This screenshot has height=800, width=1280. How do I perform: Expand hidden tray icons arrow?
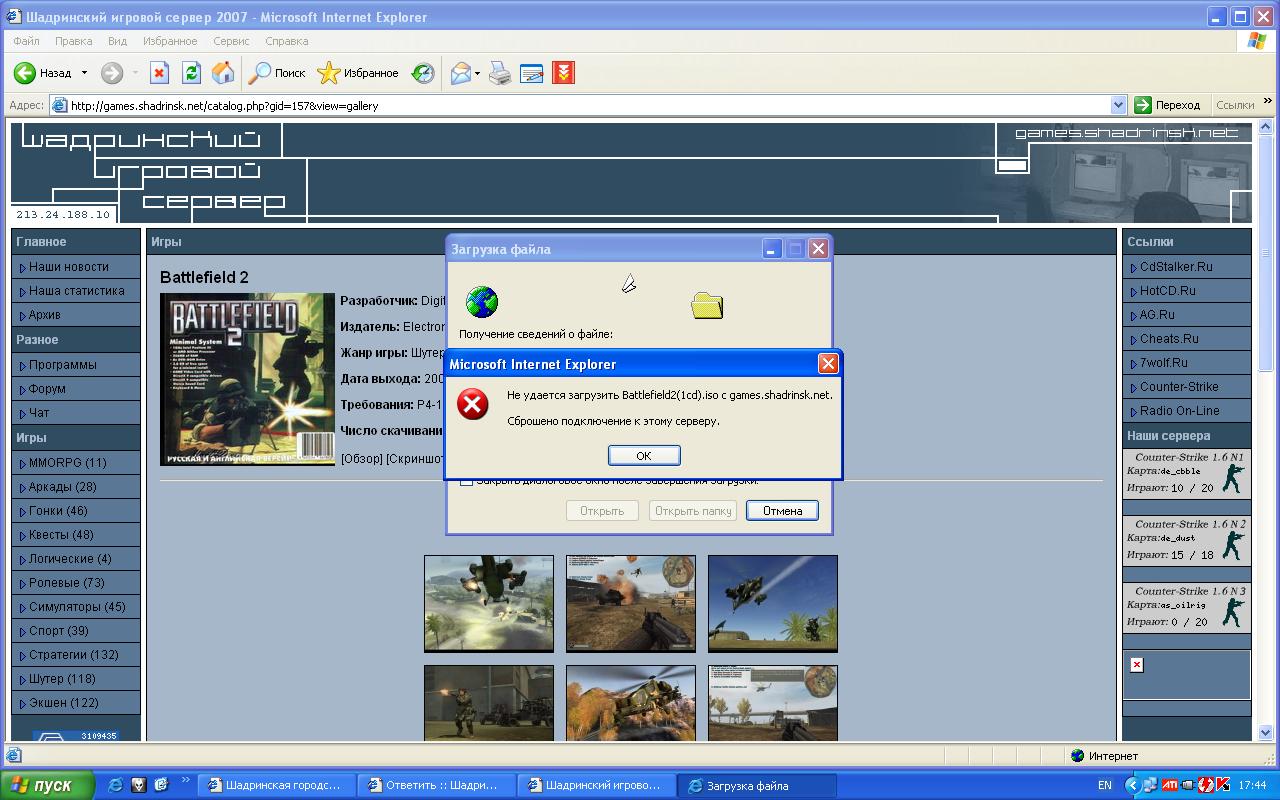pyautogui.click(x=1132, y=786)
